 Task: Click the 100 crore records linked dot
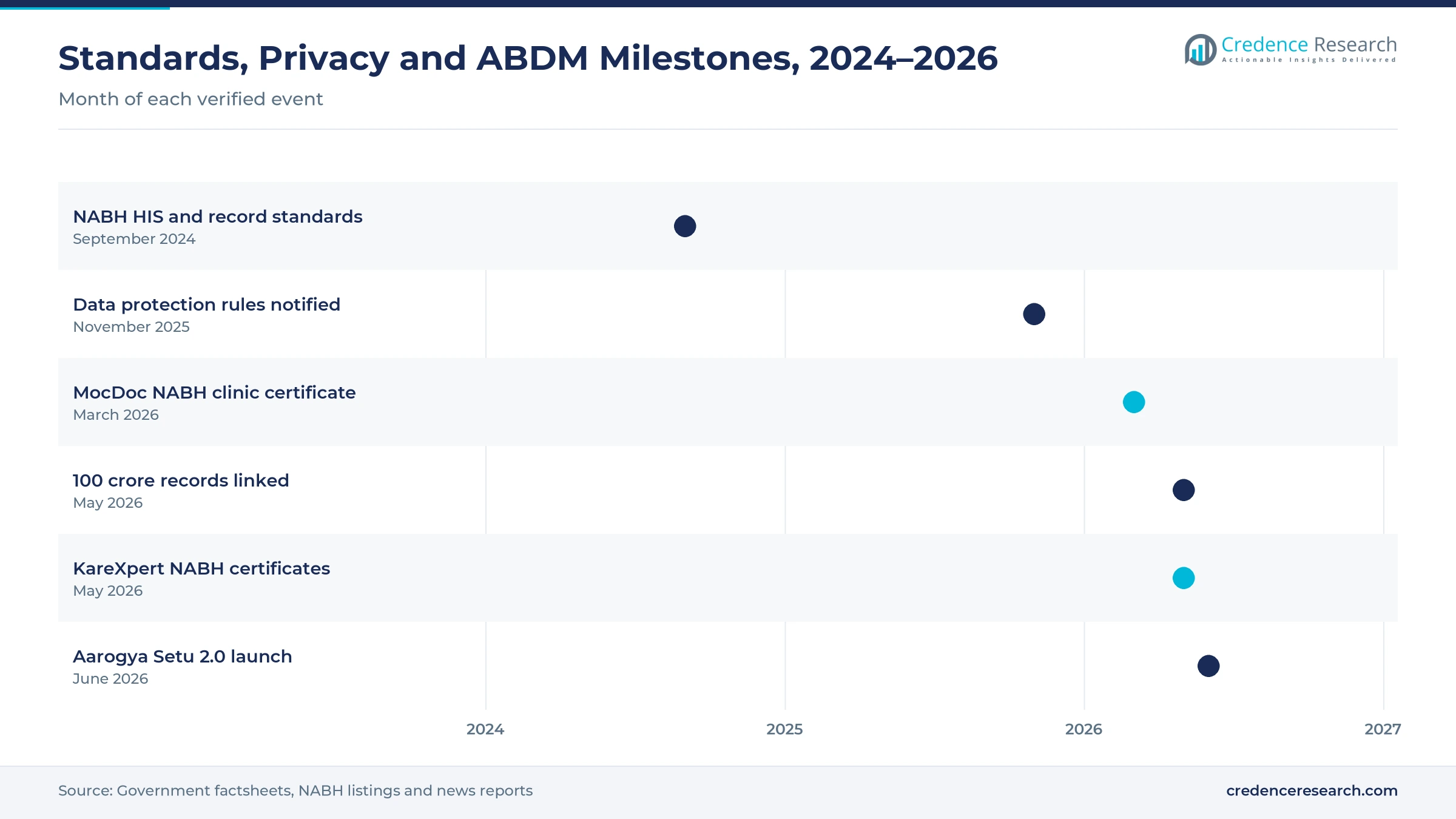coord(1184,490)
